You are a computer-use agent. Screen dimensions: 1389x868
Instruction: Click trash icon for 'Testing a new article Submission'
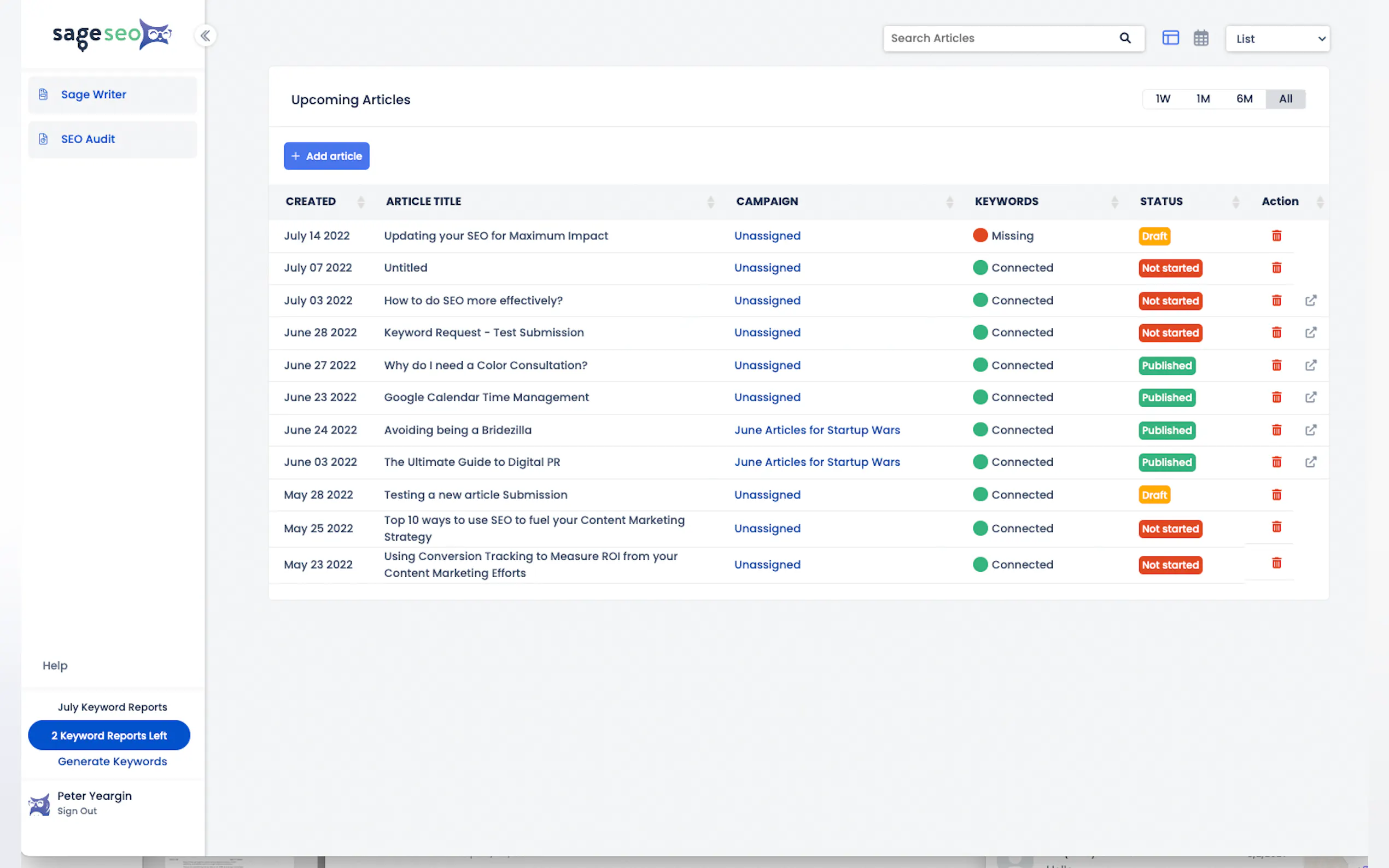[1276, 495]
